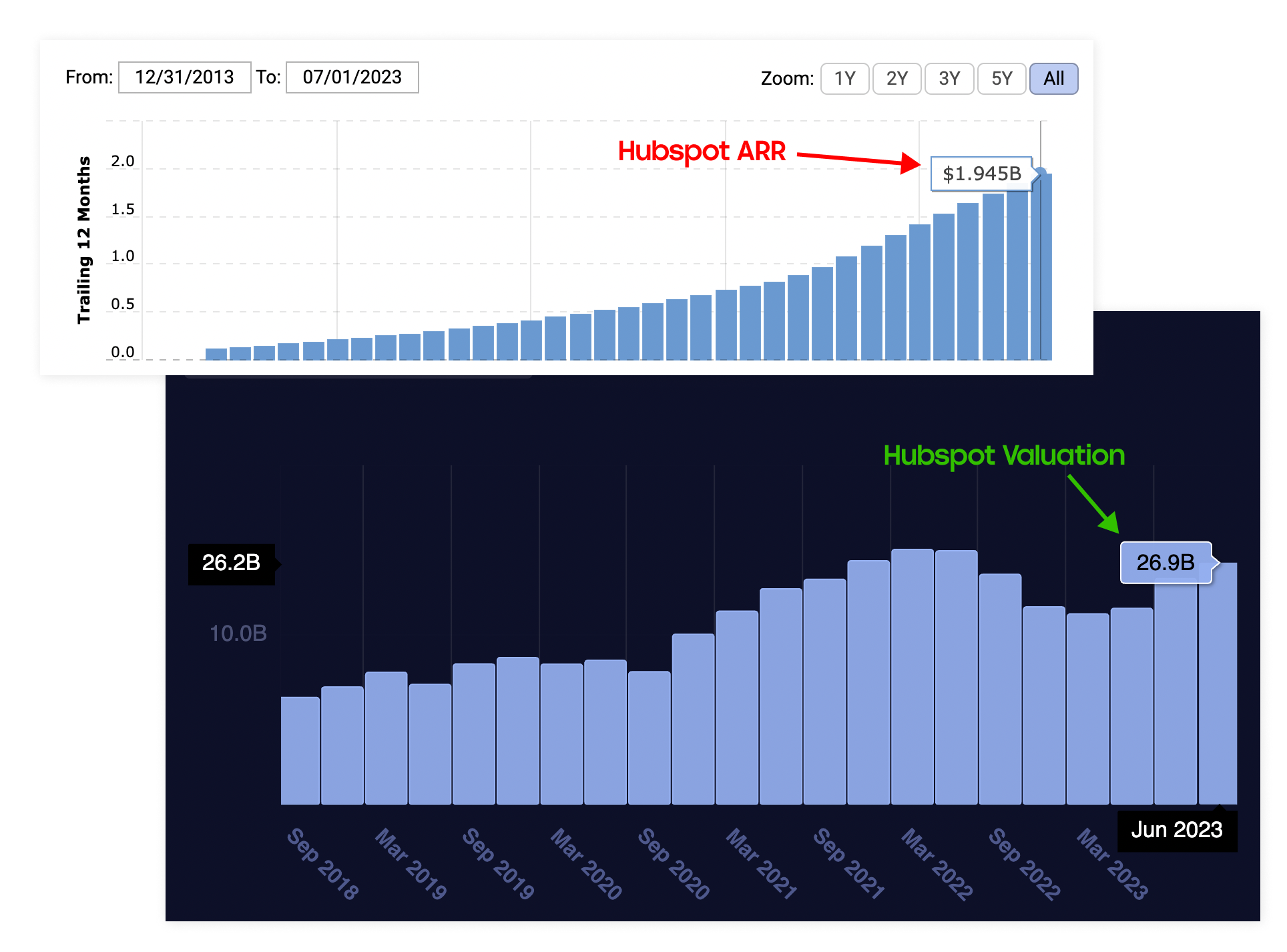Viewport: 1287px width, 952px height.
Task: Click the From date field 12/31/2013
Action: [185, 77]
